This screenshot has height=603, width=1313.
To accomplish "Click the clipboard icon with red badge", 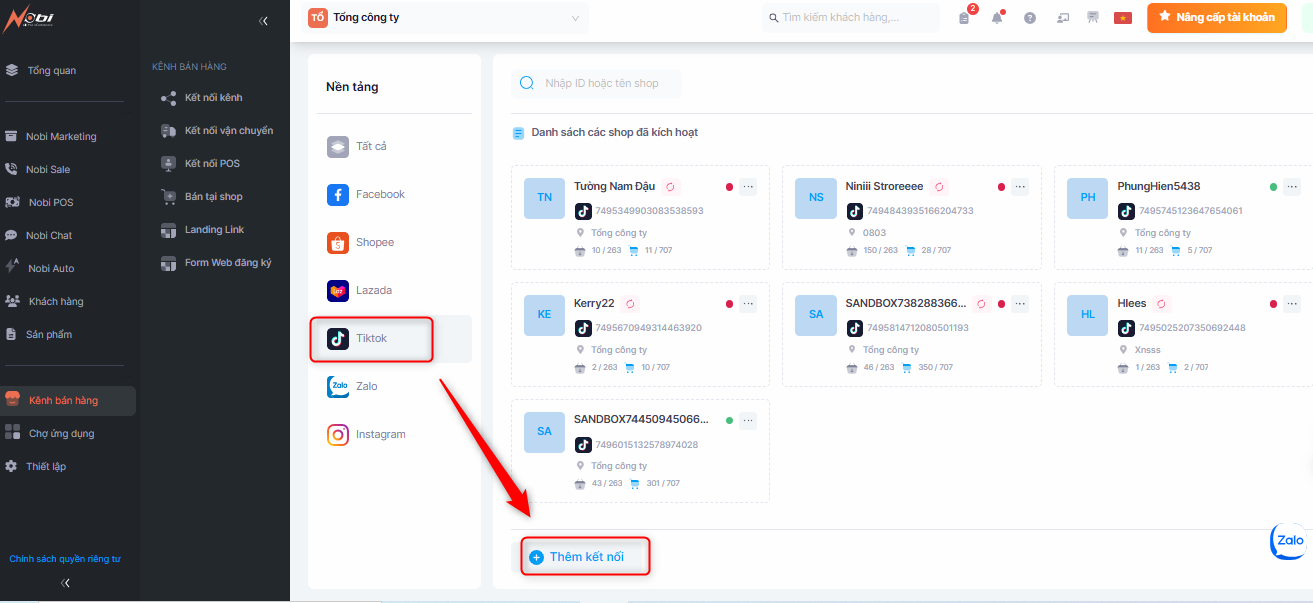I will 964,18.
